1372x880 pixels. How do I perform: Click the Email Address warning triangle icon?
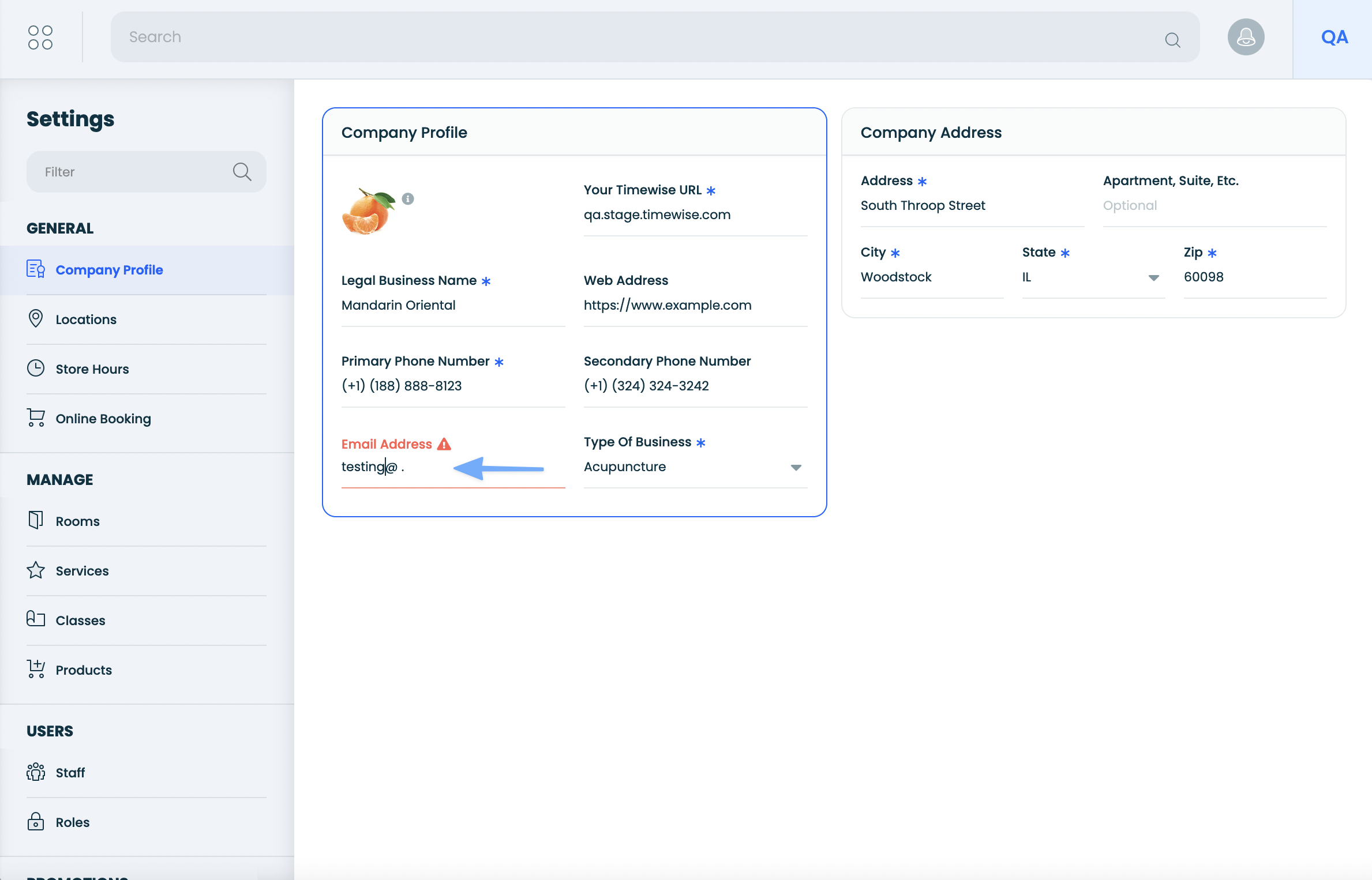click(x=444, y=444)
